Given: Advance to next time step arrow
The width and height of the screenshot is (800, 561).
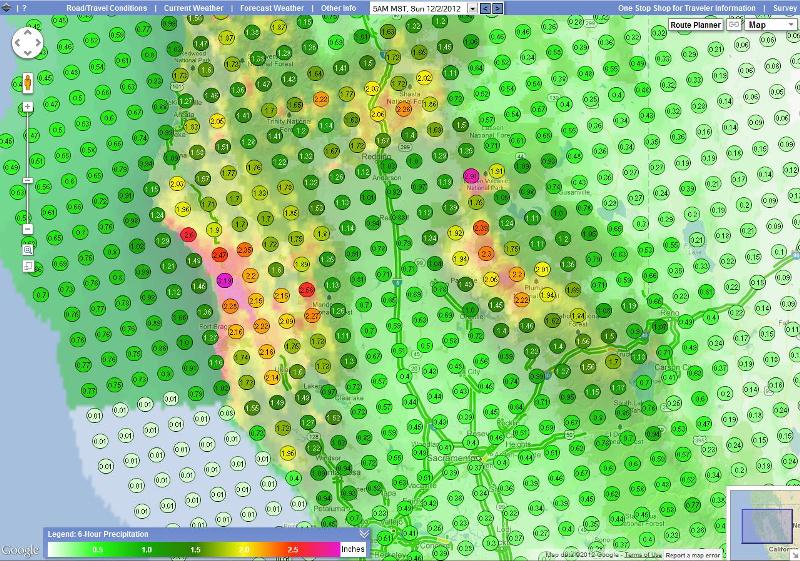Looking at the screenshot, I should click(x=498, y=8).
